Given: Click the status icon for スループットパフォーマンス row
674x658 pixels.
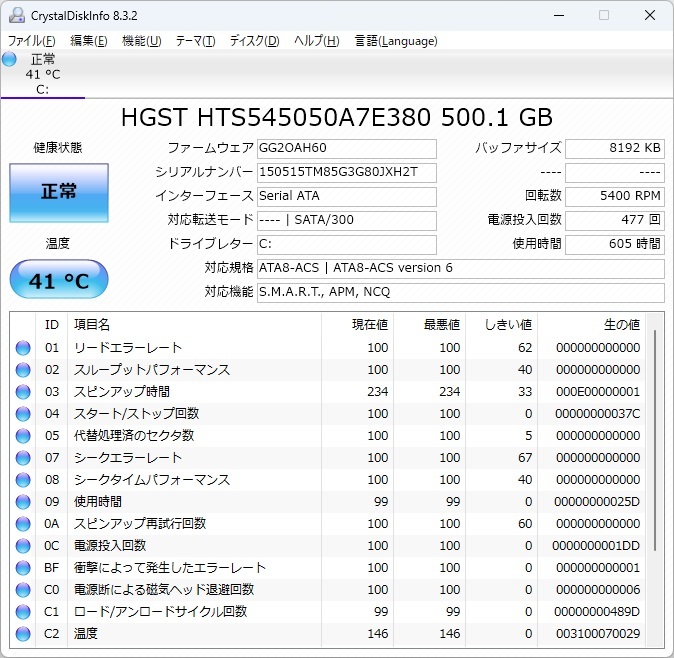Looking at the screenshot, I should pyautogui.click(x=23, y=370).
